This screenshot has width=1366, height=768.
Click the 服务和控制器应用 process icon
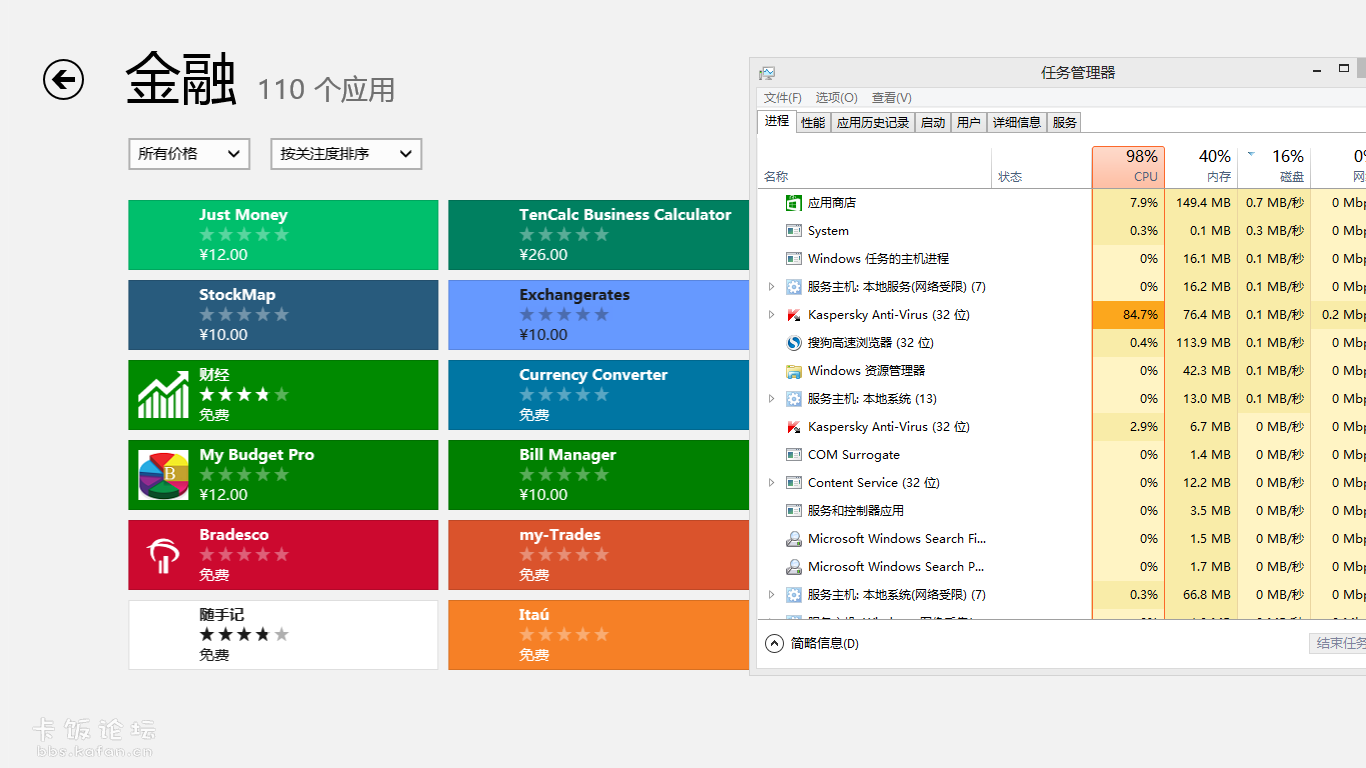tap(794, 510)
